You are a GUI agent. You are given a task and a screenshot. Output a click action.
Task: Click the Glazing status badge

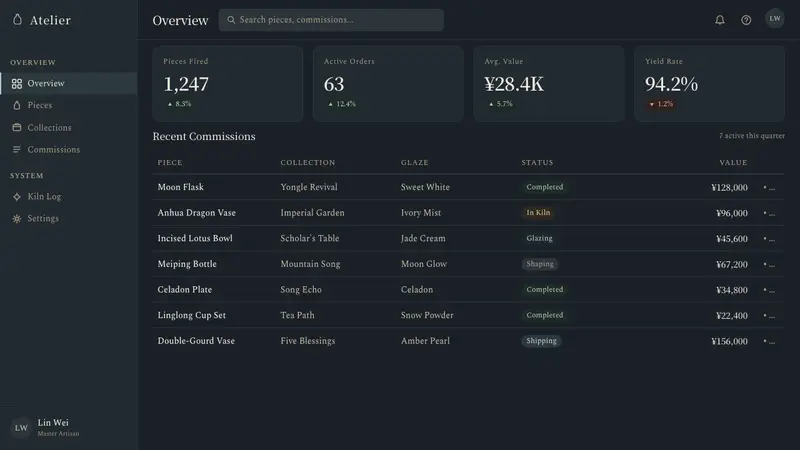pos(539,238)
